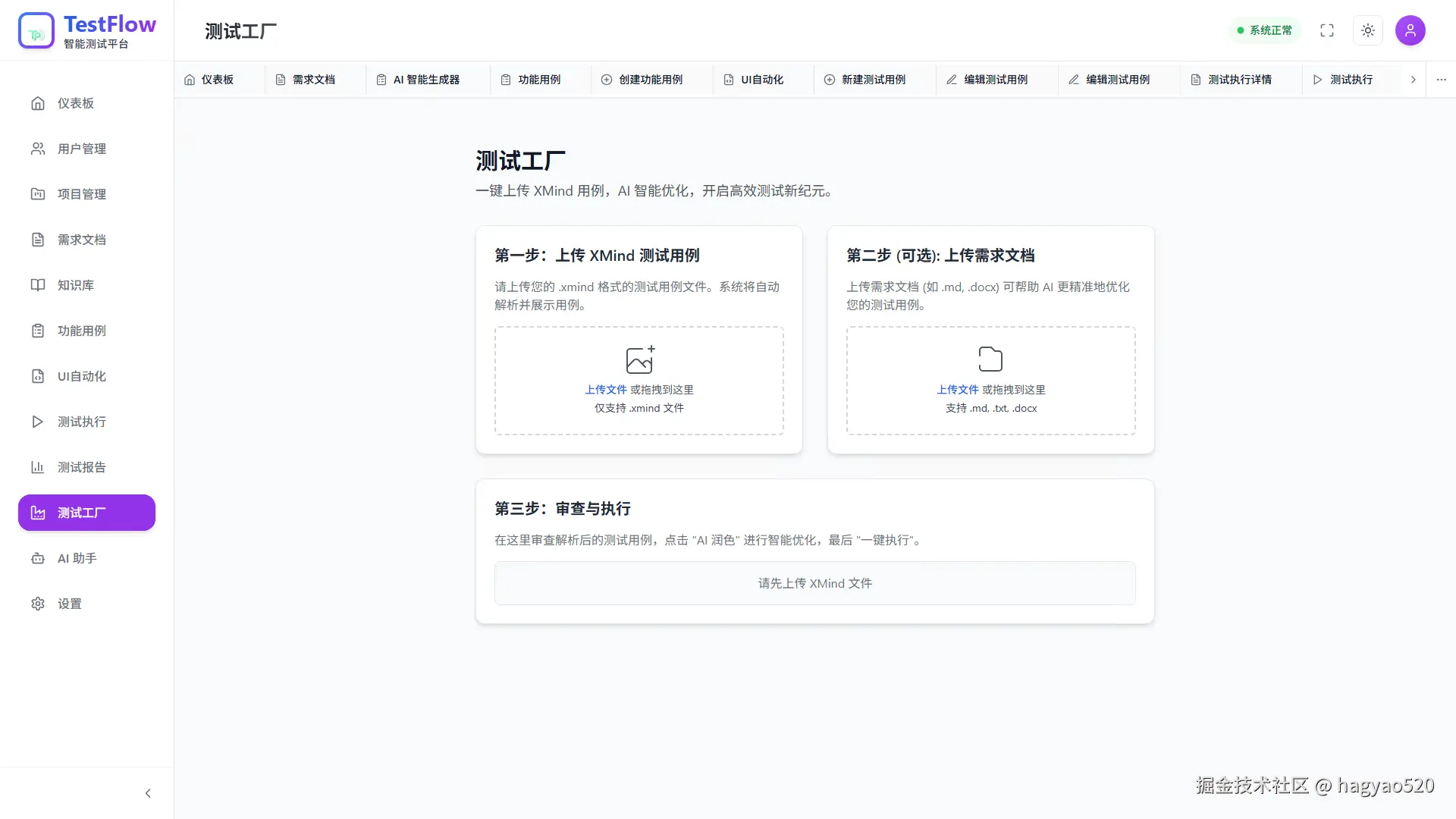Open the user avatar account menu
Screen dimensions: 1456x819
[1411, 30]
